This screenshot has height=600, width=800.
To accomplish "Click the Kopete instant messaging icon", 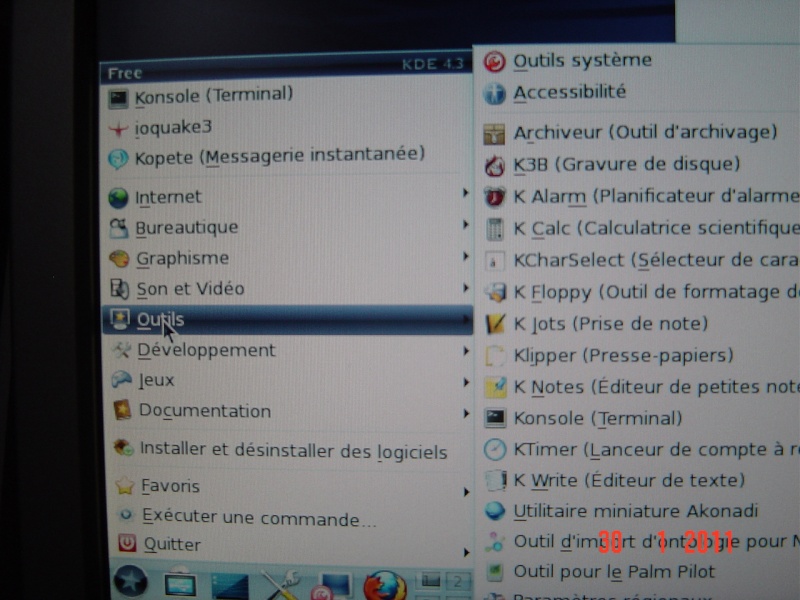I will pyautogui.click(x=118, y=159).
